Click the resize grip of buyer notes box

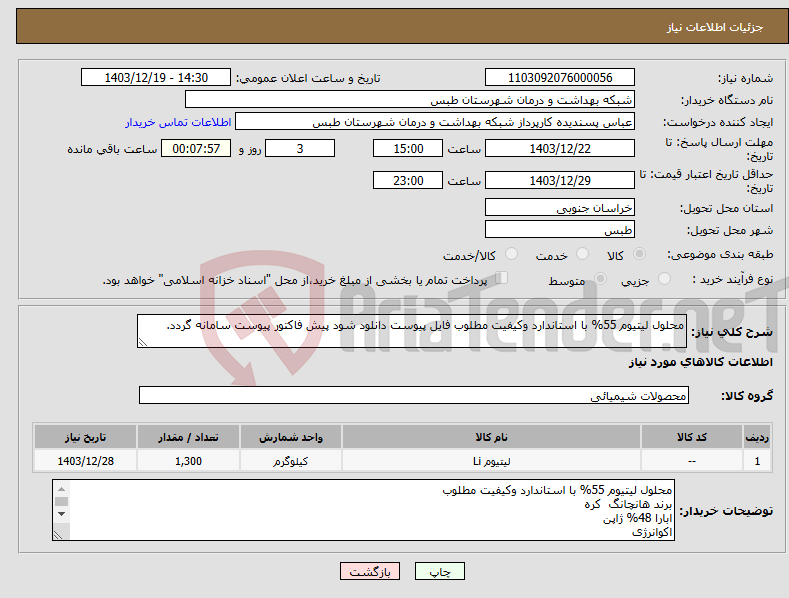coord(58,536)
